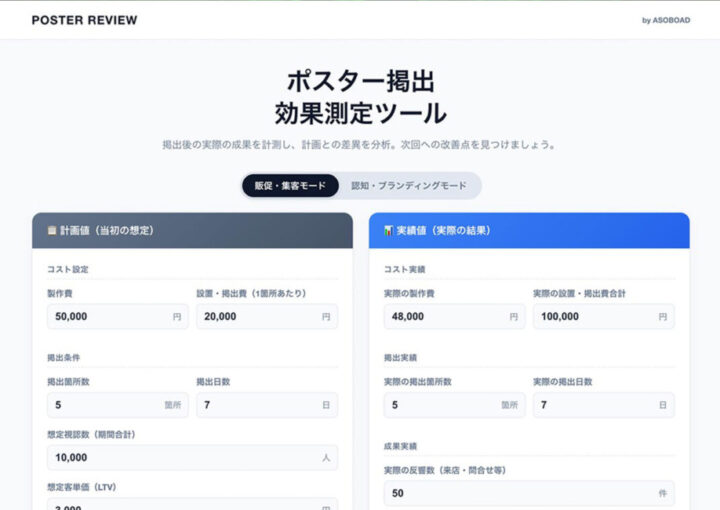Screen dimensions: 720x510
Task: Click the POSTER REVIEW logo
Action: (x=84, y=20)
